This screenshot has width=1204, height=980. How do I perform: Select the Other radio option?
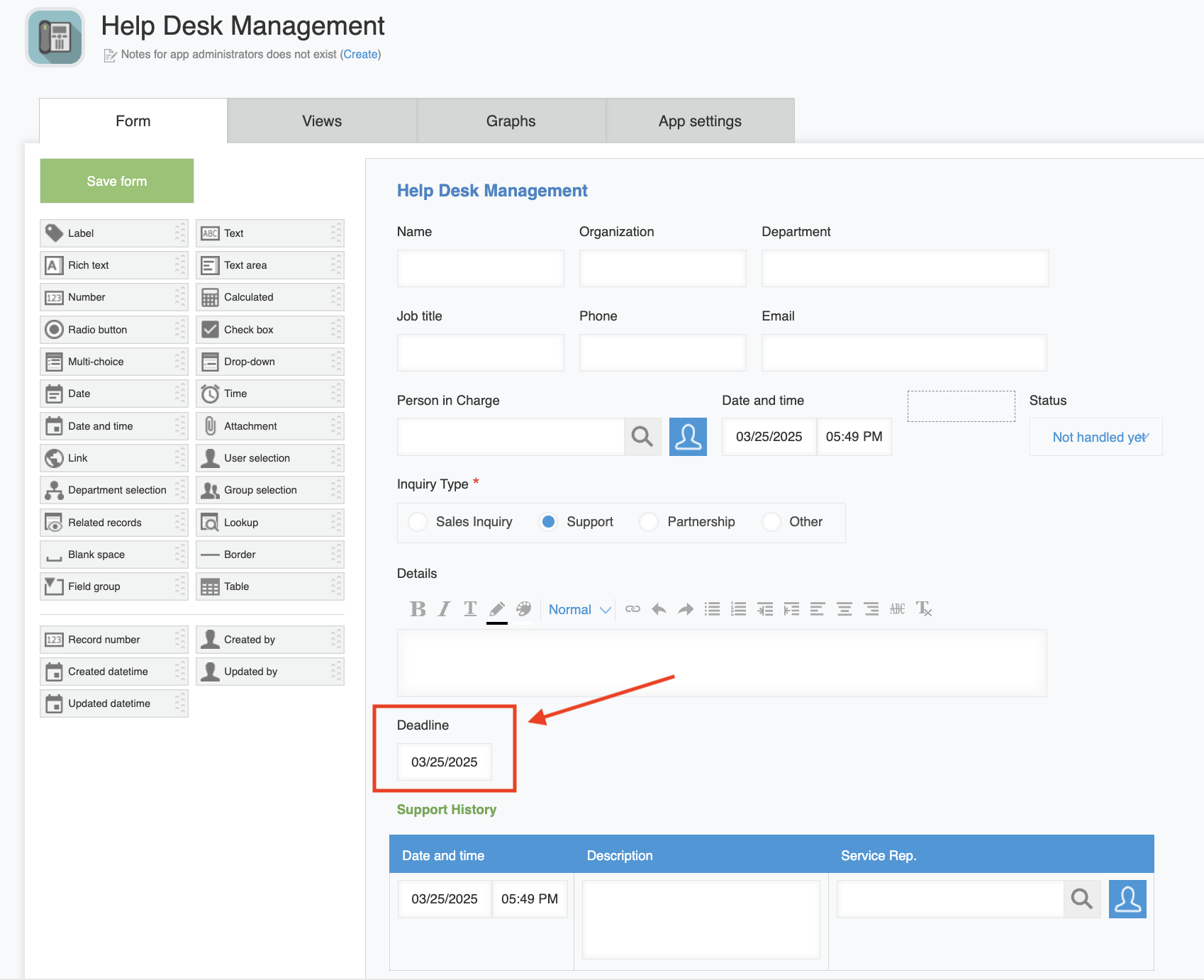click(771, 522)
